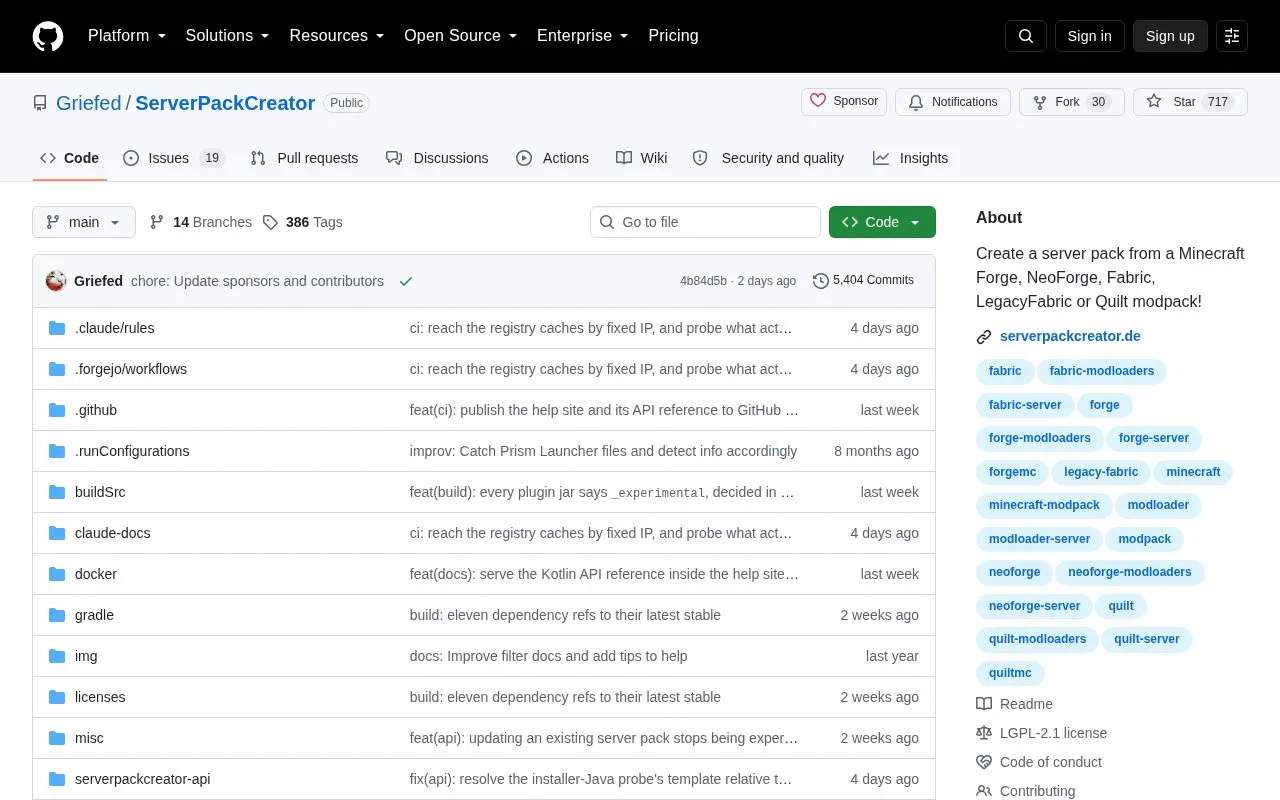
Task: Click the docker folder icon
Action: click(x=57, y=574)
